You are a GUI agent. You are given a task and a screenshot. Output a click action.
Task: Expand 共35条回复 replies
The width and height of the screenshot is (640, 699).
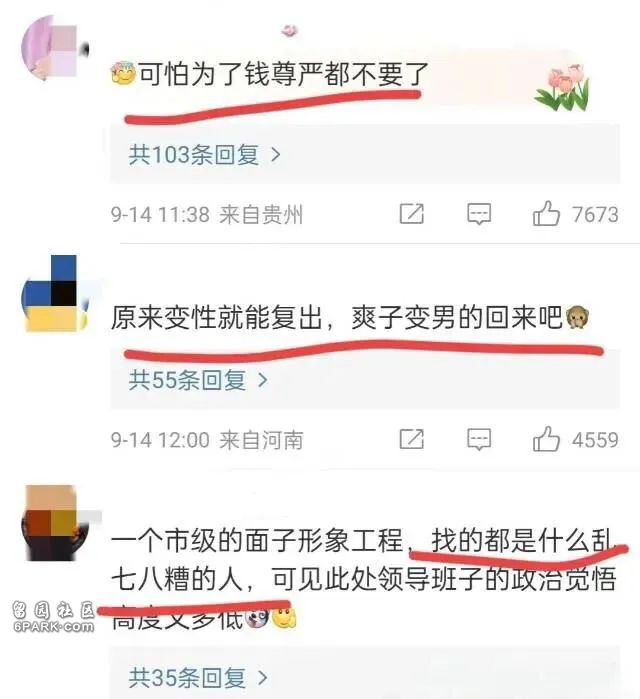click(198, 678)
